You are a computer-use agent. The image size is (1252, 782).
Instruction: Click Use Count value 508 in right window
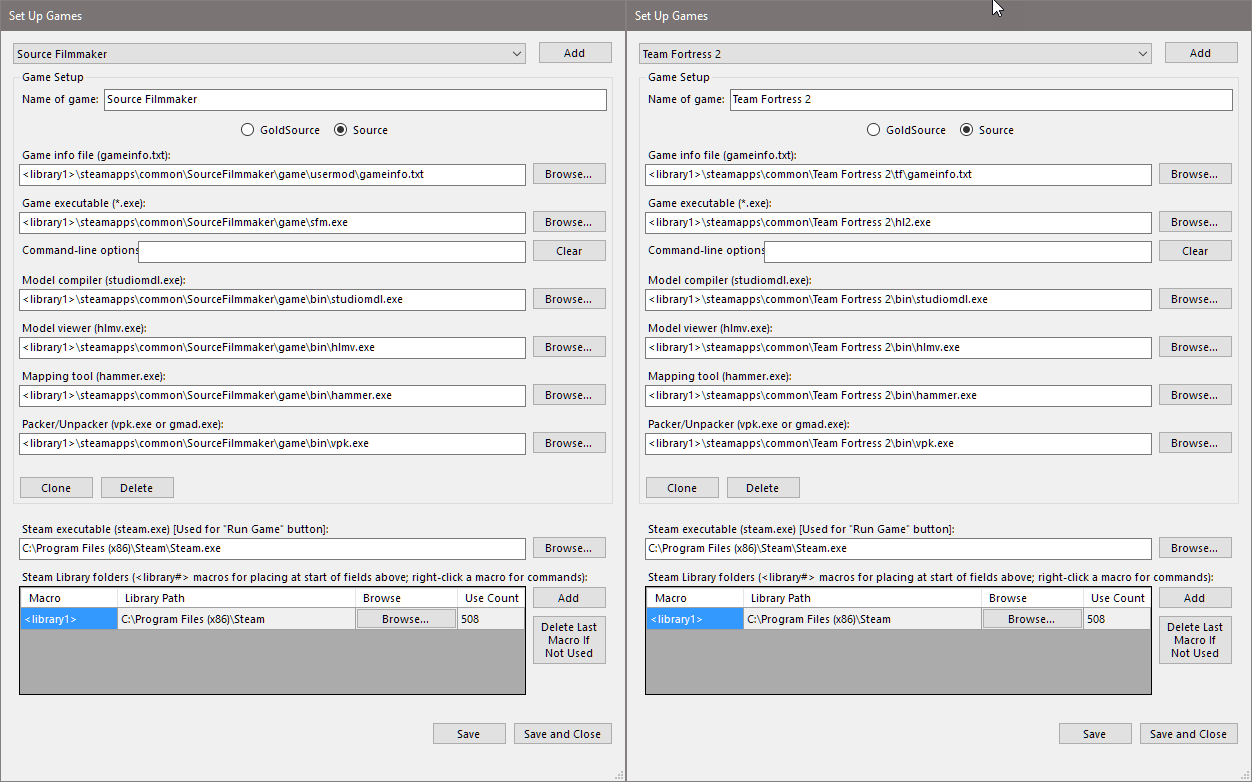1117,619
